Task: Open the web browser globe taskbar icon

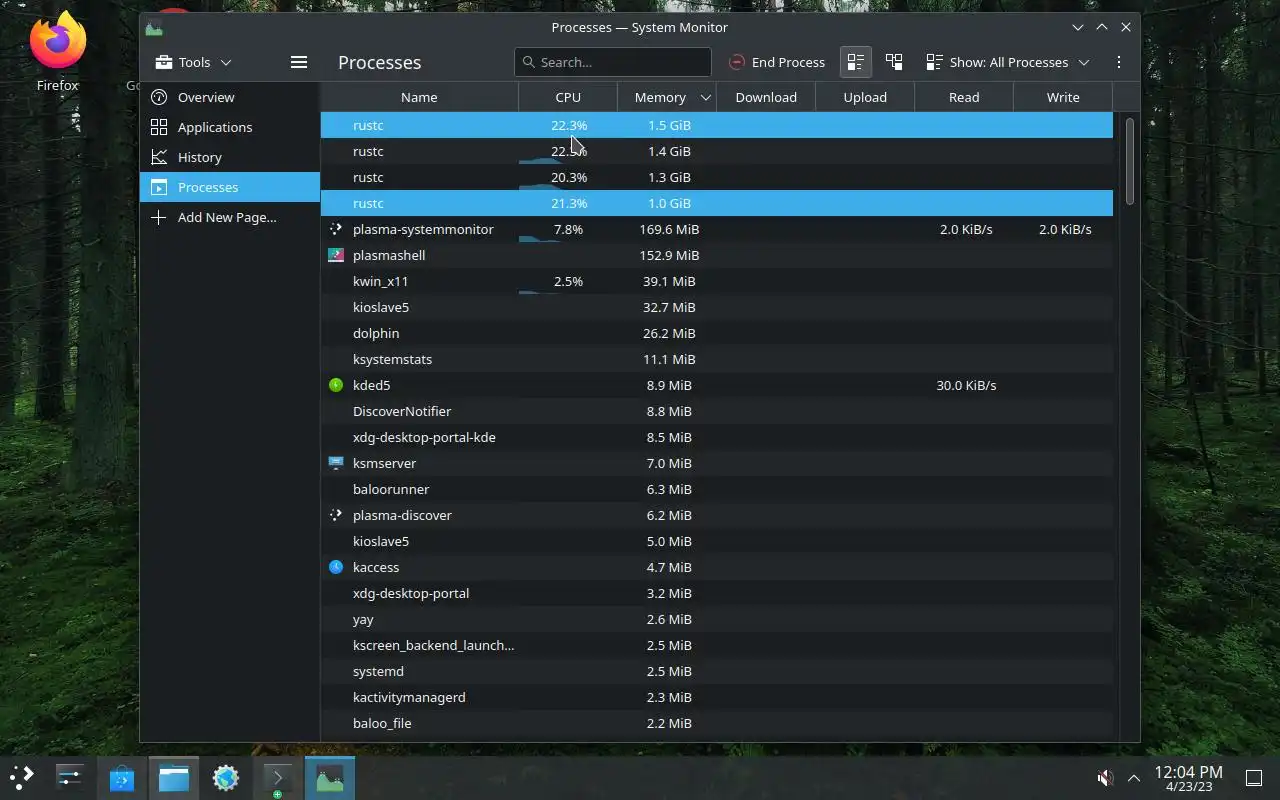Action: click(x=226, y=777)
